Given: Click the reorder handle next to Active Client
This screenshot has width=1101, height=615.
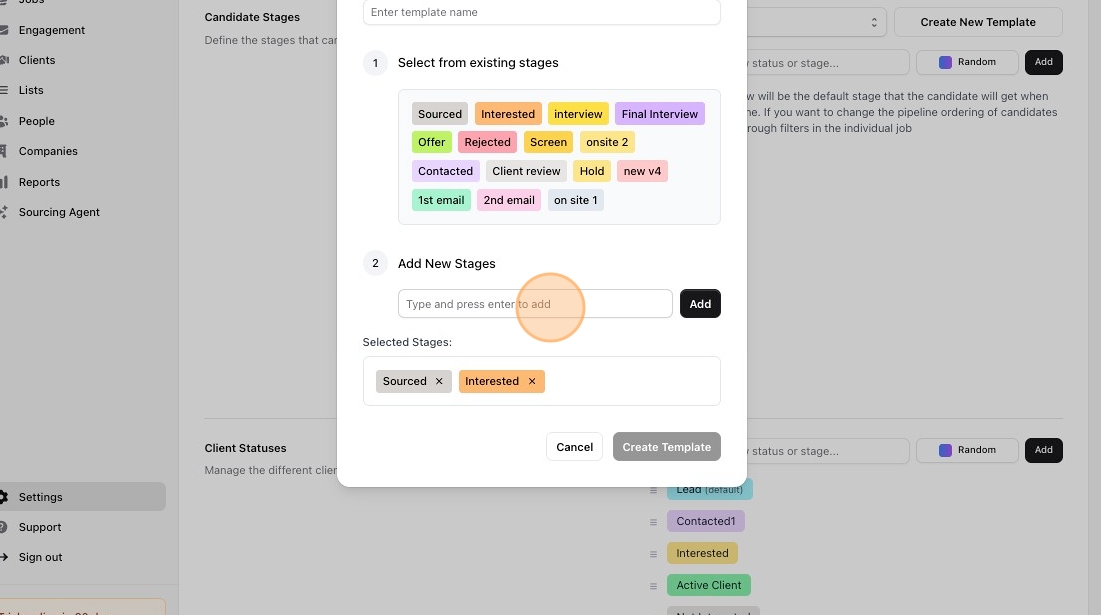Looking at the screenshot, I should pyautogui.click(x=654, y=586).
